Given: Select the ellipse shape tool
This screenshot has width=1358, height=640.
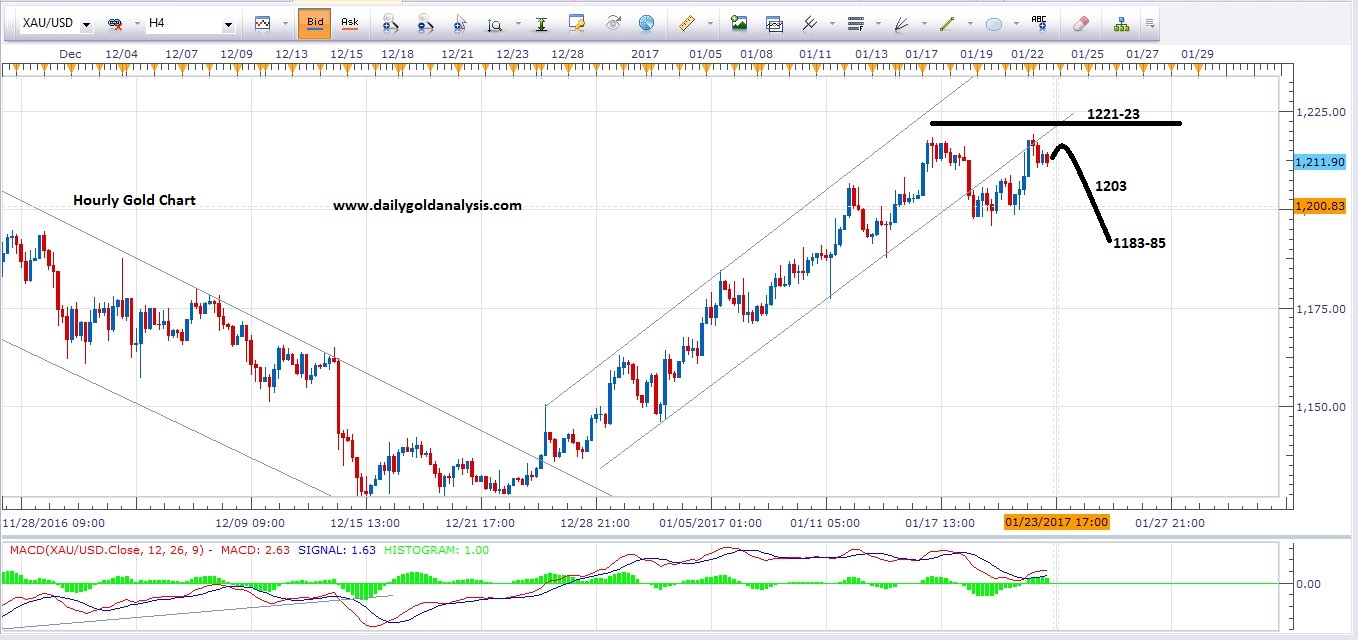Looking at the screenshot, I should tap(993, 23).
